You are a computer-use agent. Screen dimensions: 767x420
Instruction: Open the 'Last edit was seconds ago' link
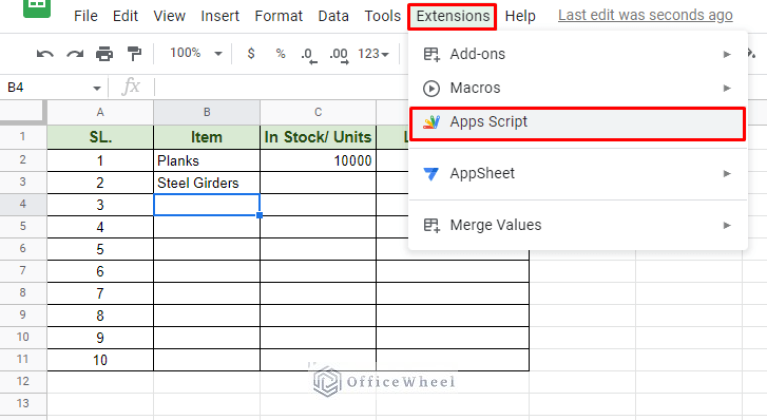tap(645, 15)
